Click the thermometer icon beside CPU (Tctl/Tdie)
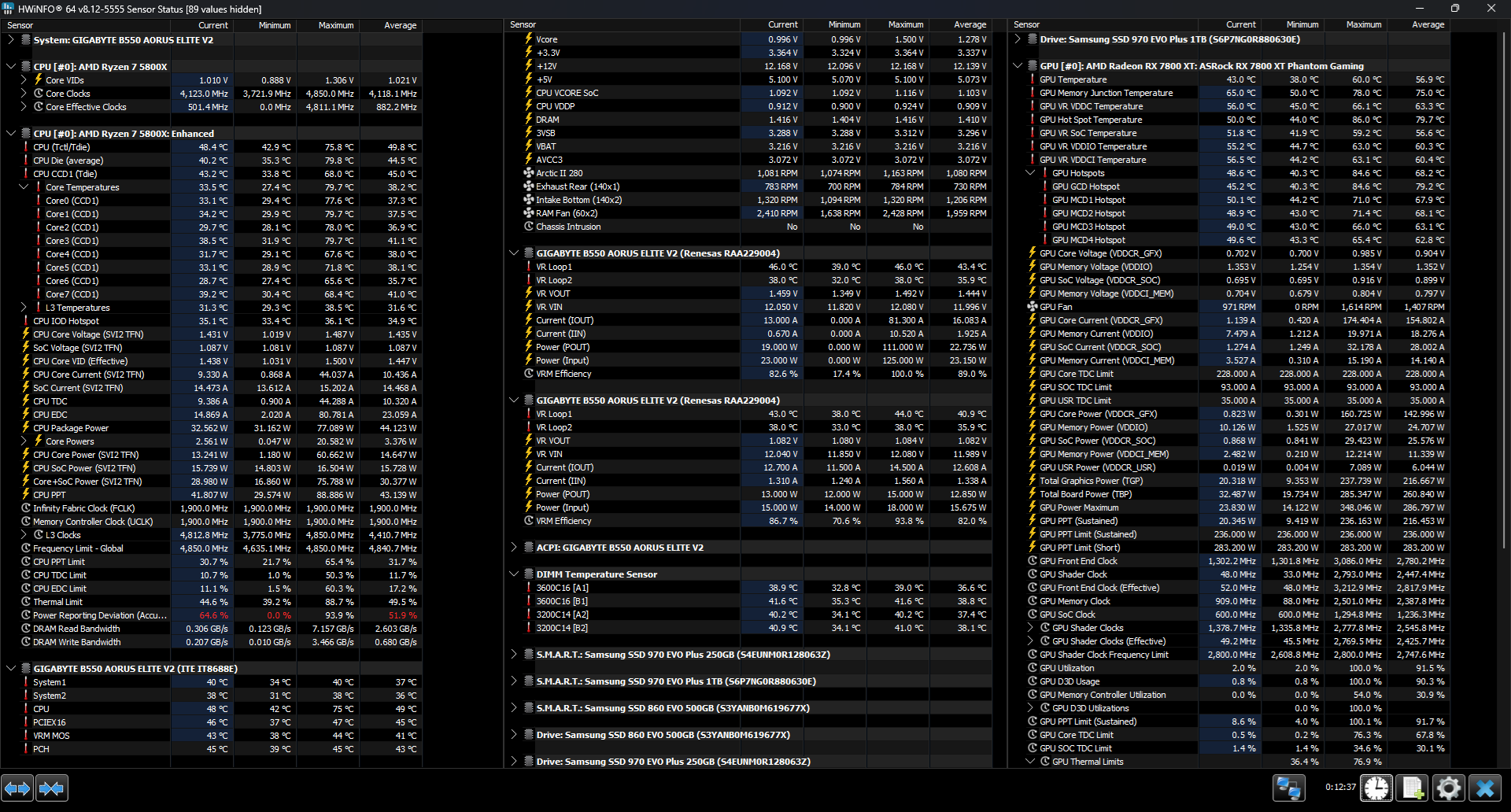1511x812 pixels. point(26,147)
